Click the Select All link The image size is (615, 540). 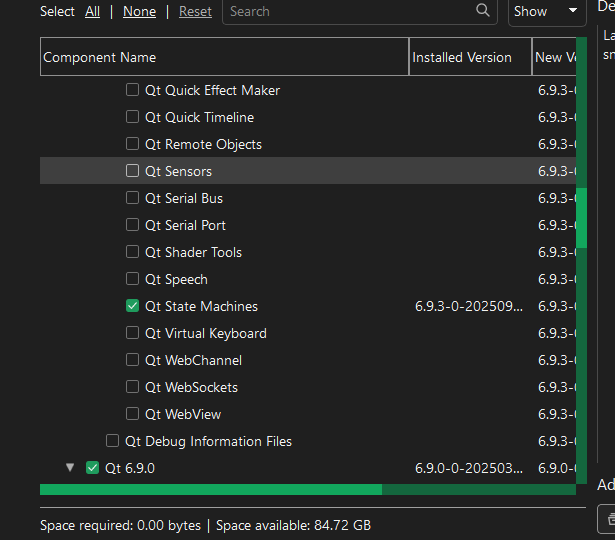92,11
